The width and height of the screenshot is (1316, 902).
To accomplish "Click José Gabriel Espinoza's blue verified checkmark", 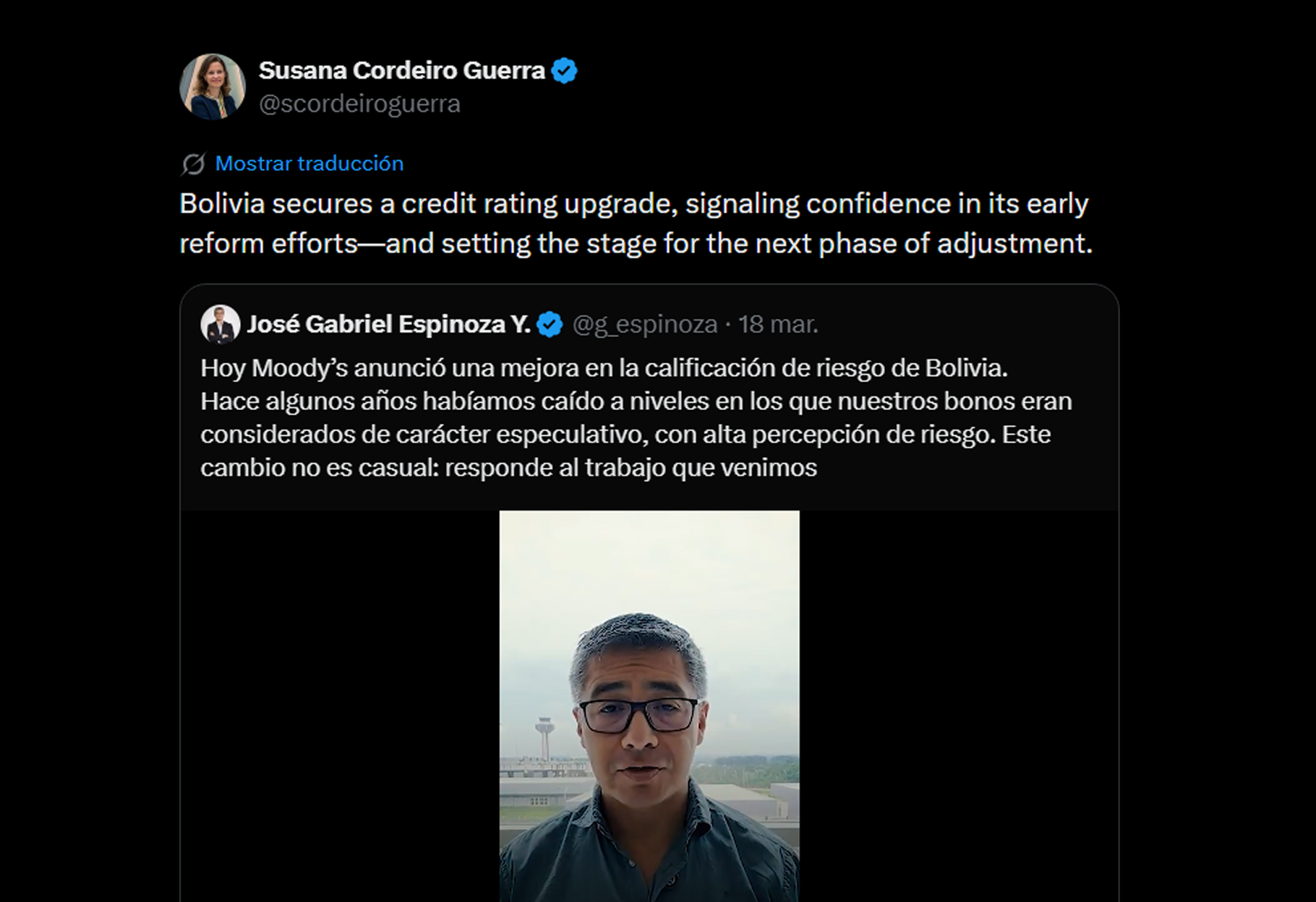I will (x=550, y=325).
